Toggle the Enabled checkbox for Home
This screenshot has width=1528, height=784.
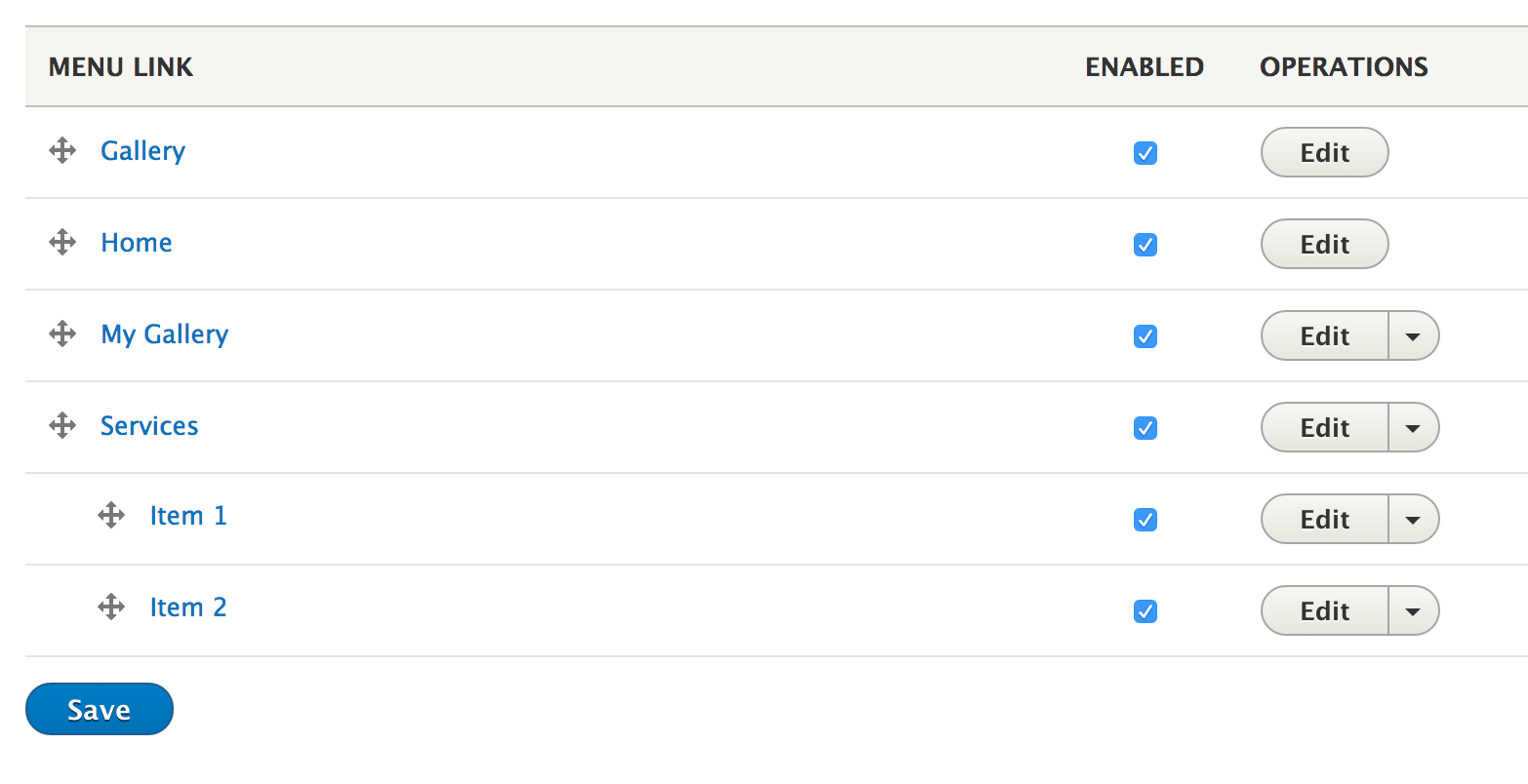(1146, 245)
